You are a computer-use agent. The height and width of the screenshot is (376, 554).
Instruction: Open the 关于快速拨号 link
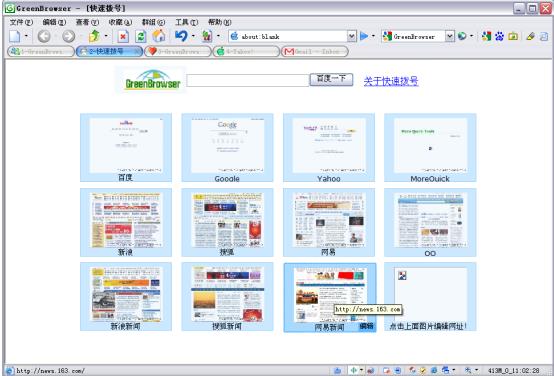pyautogui.click(x=391, y=81)
